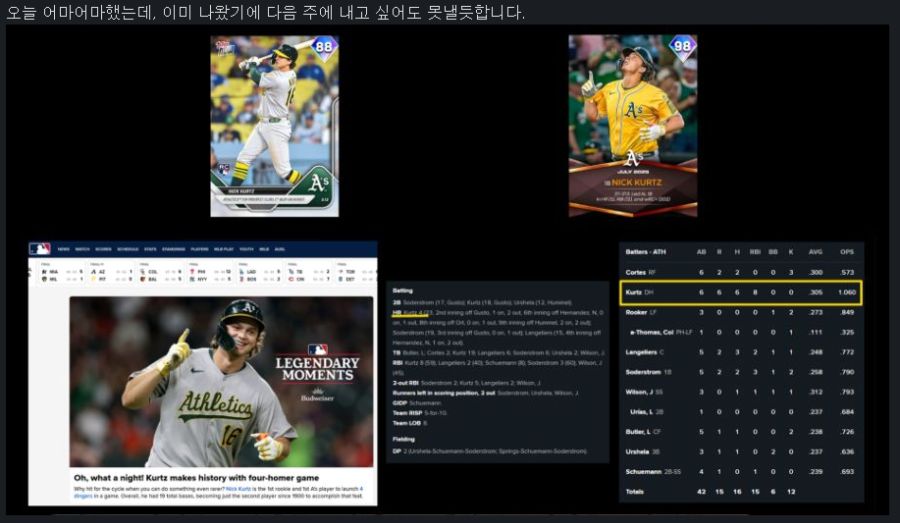The image size is (900, 523).
Task: Click the BAL team logo in scoreboard
Action: click(x=142, y=279)
